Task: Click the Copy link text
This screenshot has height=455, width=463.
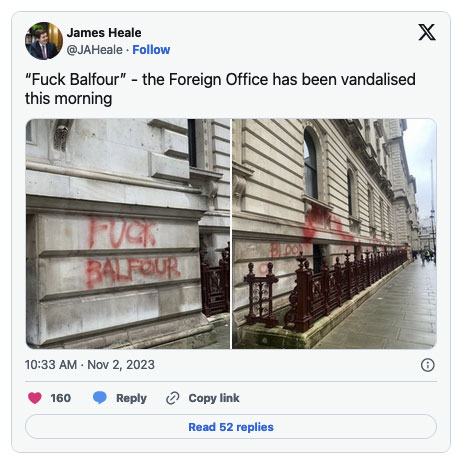Action: [x=214, y=398]
